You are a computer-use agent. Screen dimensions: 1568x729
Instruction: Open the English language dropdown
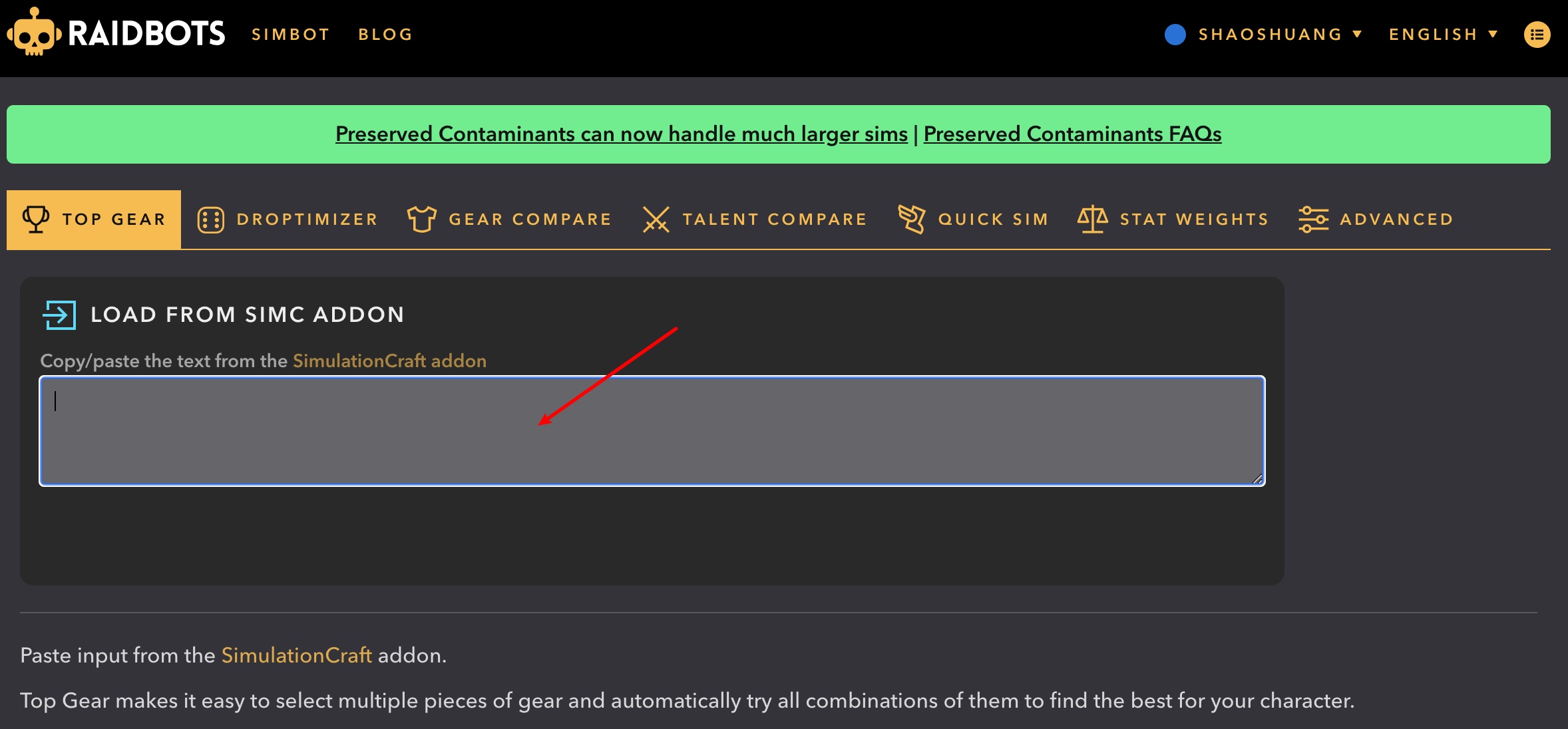[1442, 35]
